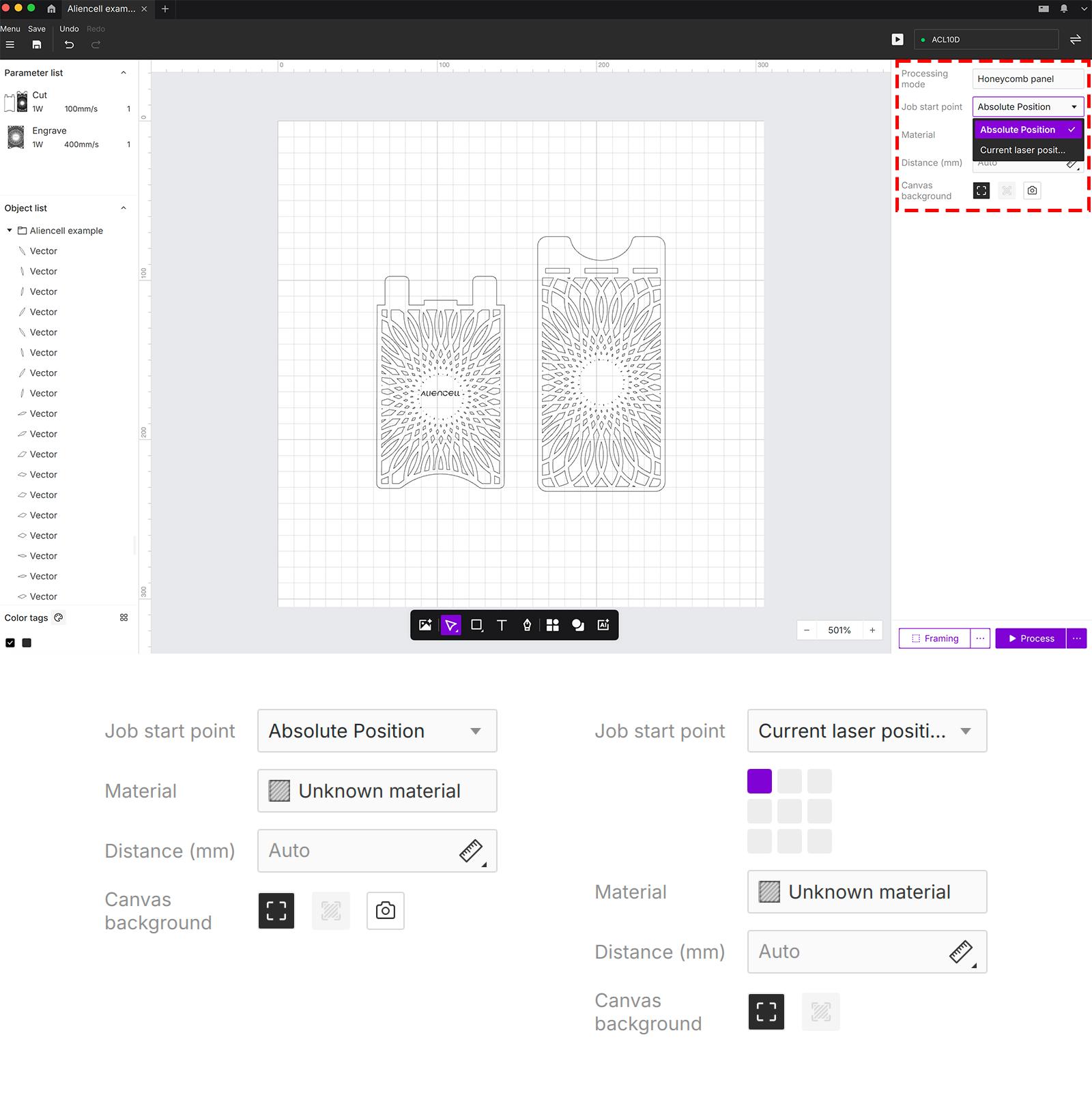Click the Save floppy disk icon
Image resolution: width=1092 pixels, height=1093 pixels.
click(37, 44)
